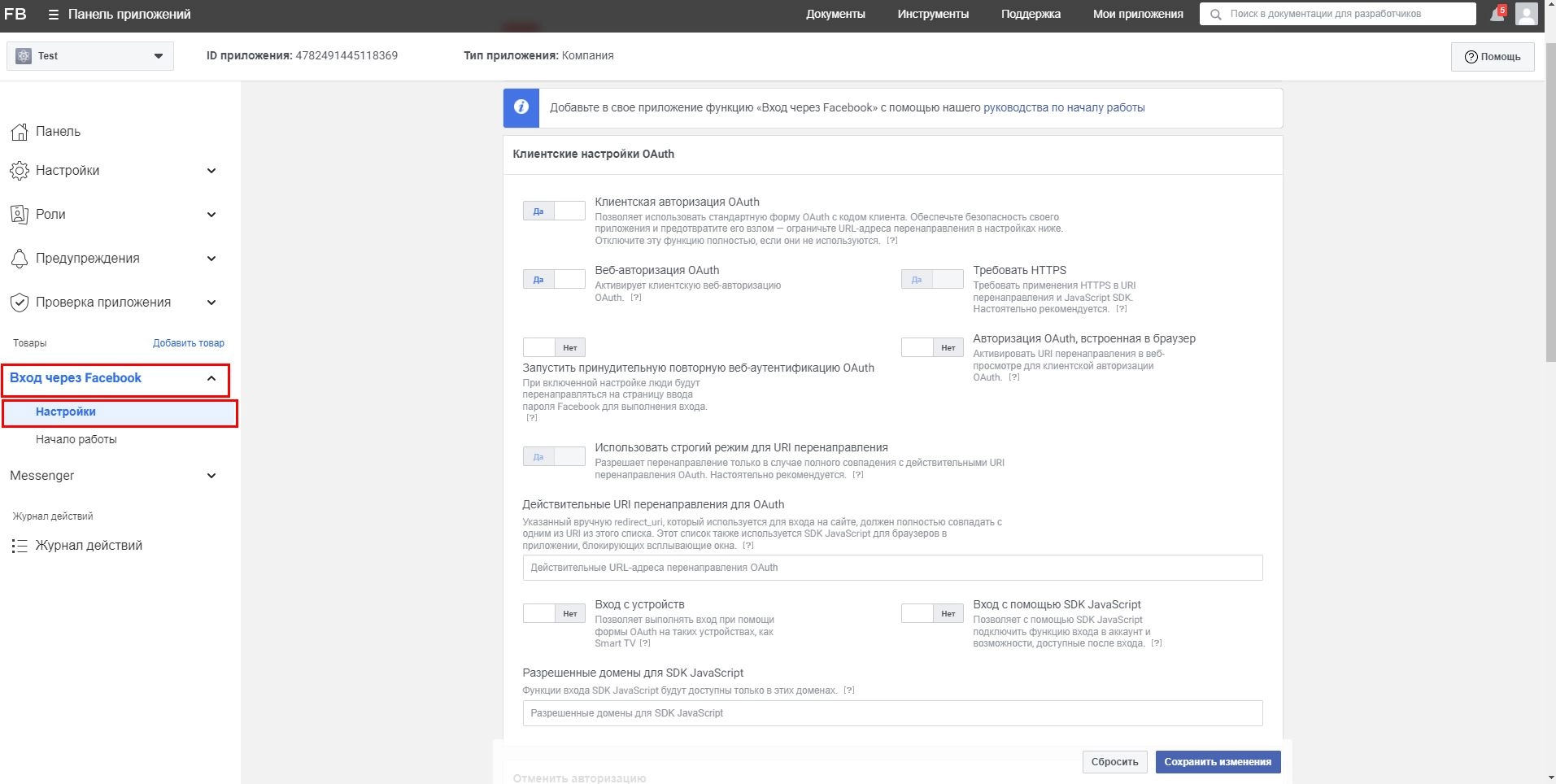This screenshot has height=784, width=1556.
Task: Open Инструменты in top navigation
Action: pos(933,14)
